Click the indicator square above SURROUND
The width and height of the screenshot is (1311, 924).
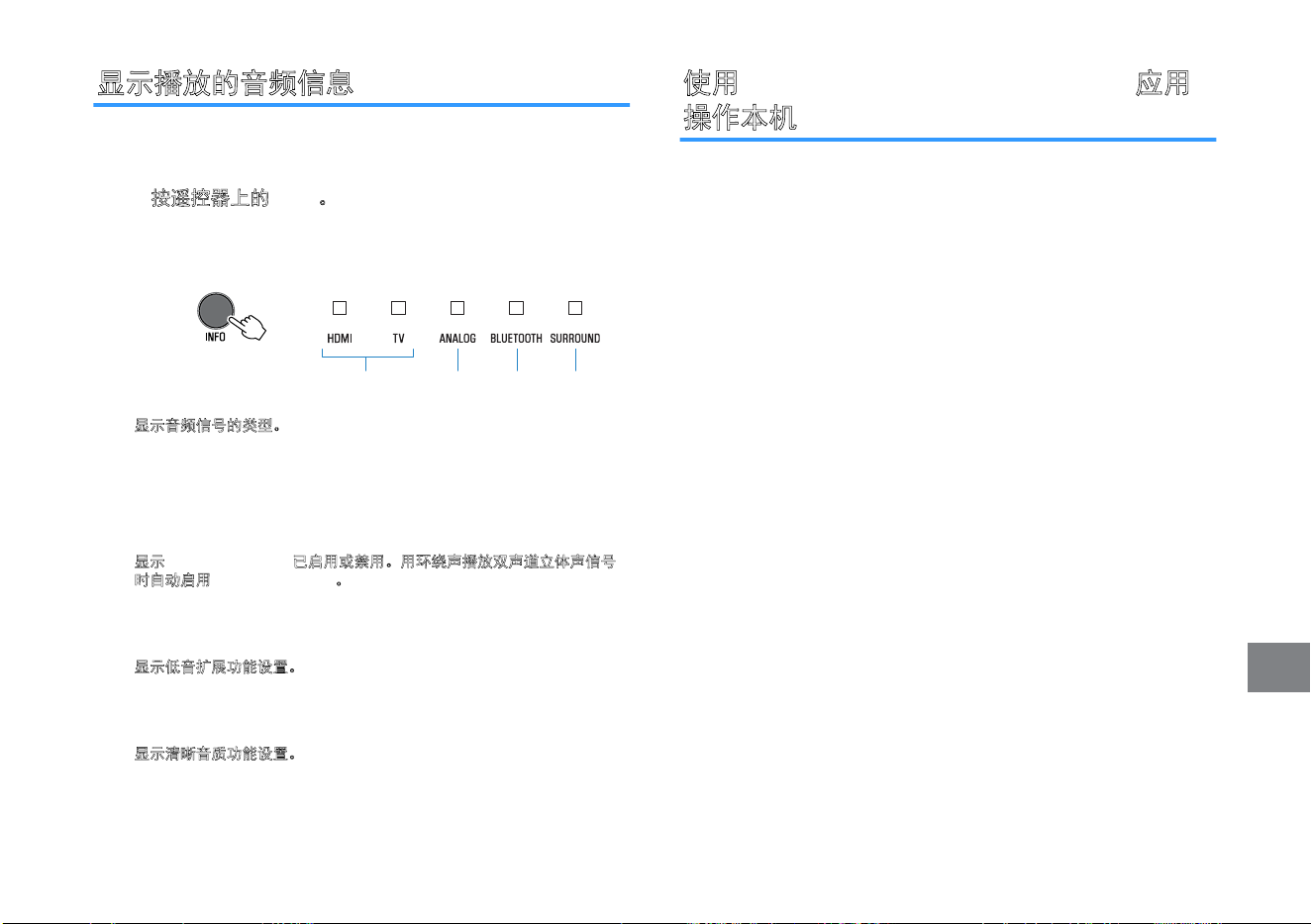coord(575,308)
